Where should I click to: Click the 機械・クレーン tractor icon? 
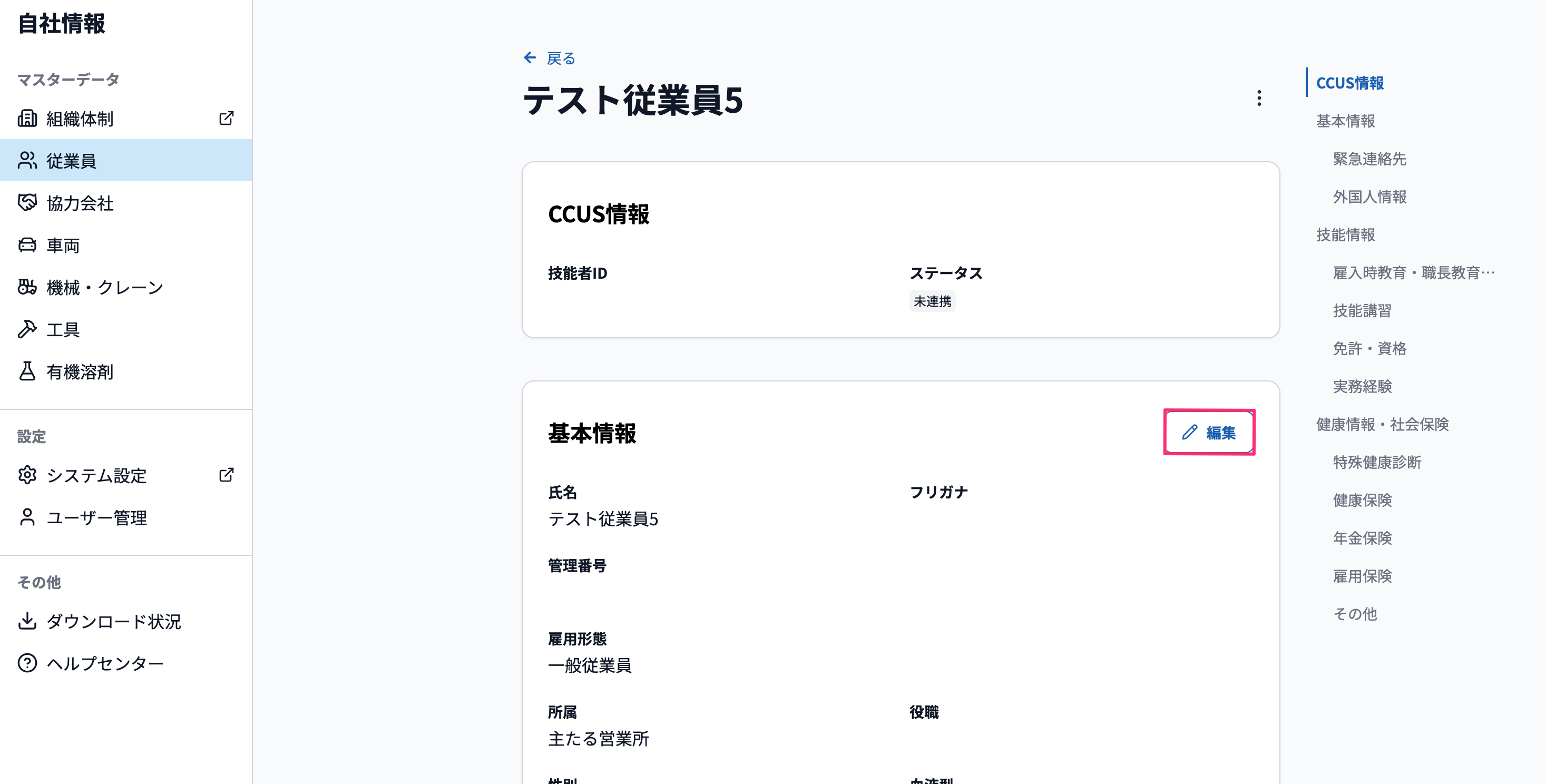27,287
